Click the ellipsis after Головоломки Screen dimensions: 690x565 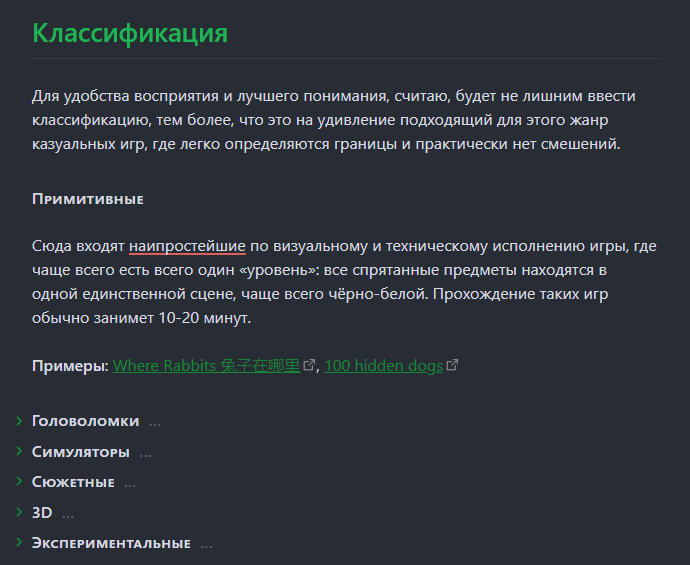[x=155, y=424]
